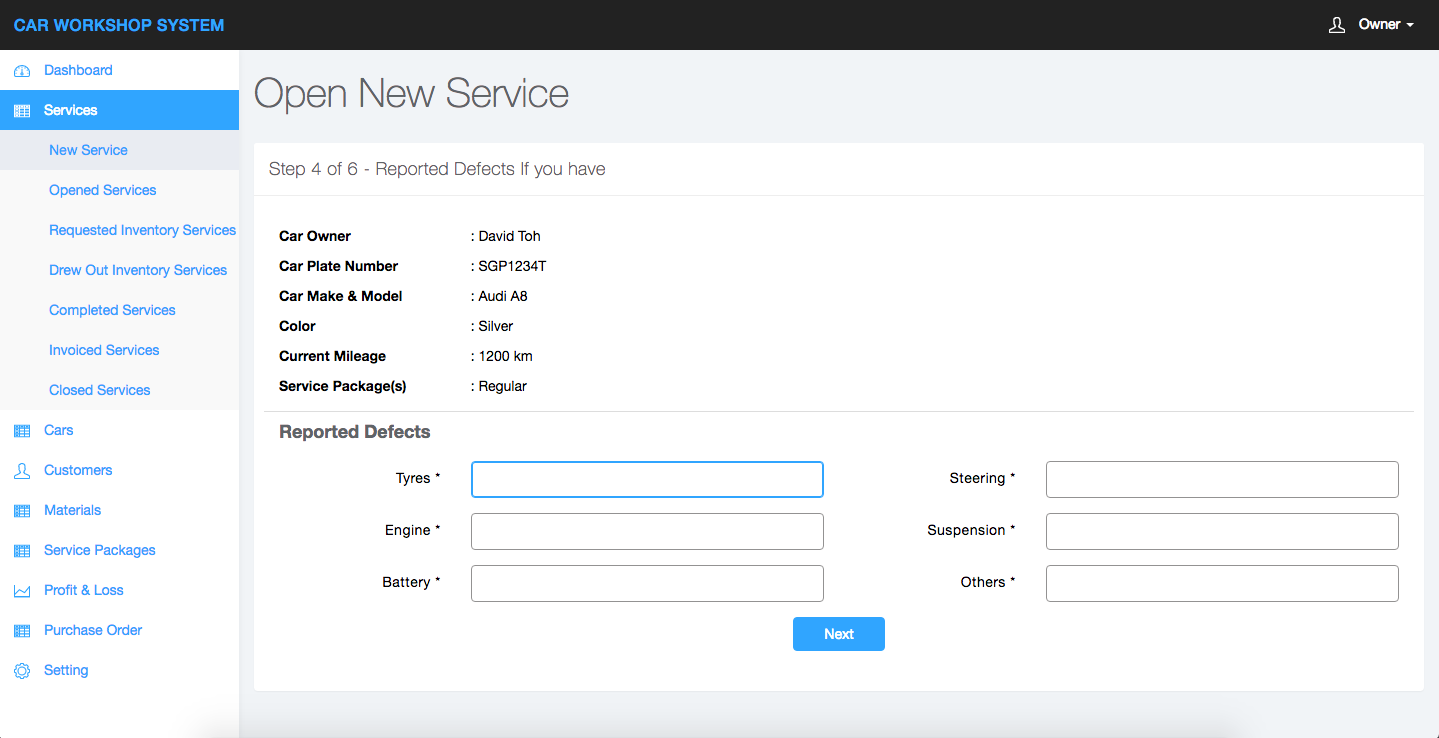1439x738 pixels.
Task: Click into the Steering input field
Action: [x=1221, y=479]
